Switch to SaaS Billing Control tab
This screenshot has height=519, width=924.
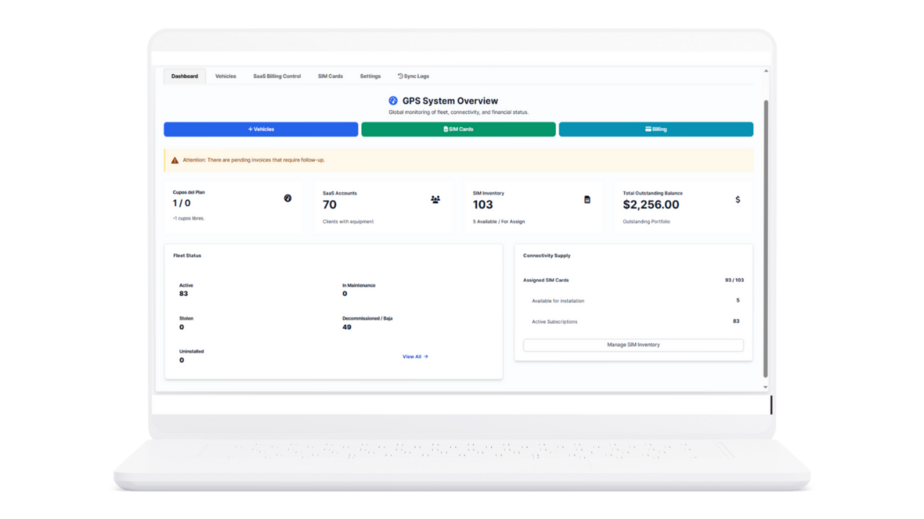(x=277, y=76)
